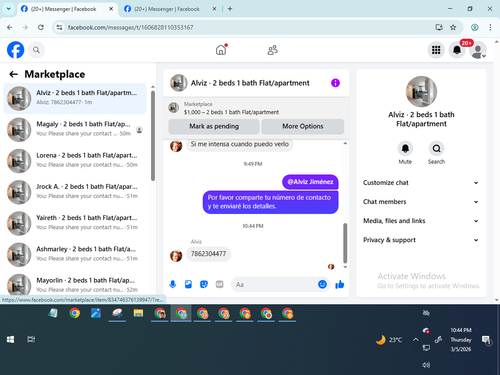The height and width of the screenshot is (375, 500).
Task: Open the weather widget showing 23°C
Action: 389,340
